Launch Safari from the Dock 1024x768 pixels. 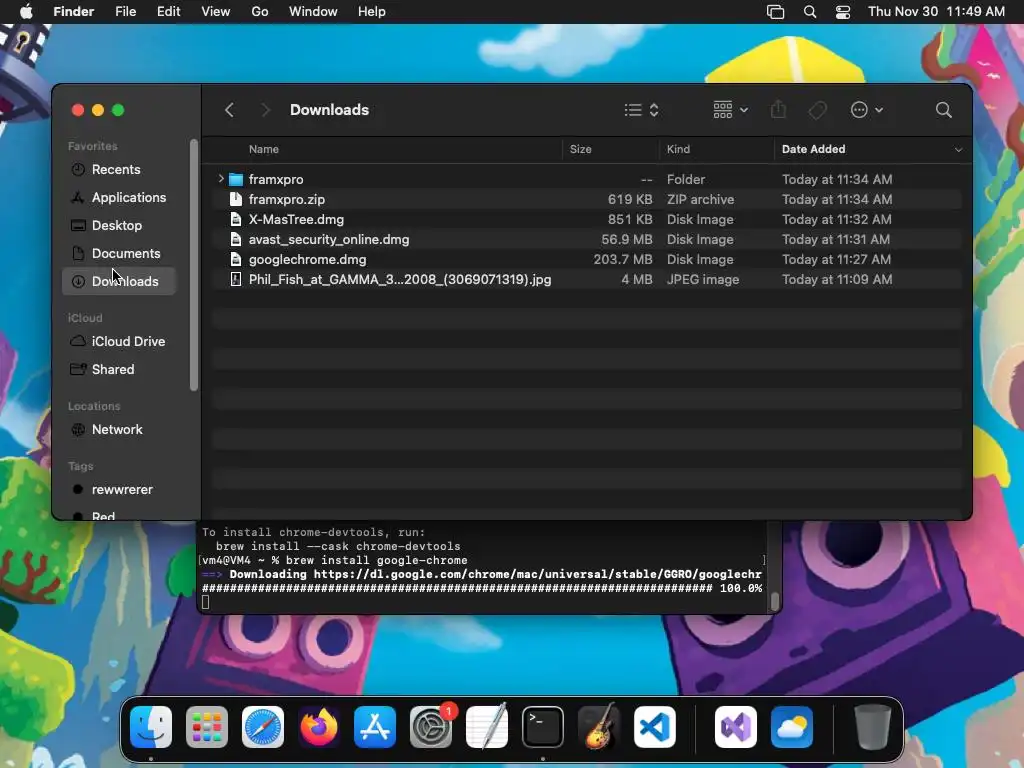pyautogui.click(x=263, y=727)
